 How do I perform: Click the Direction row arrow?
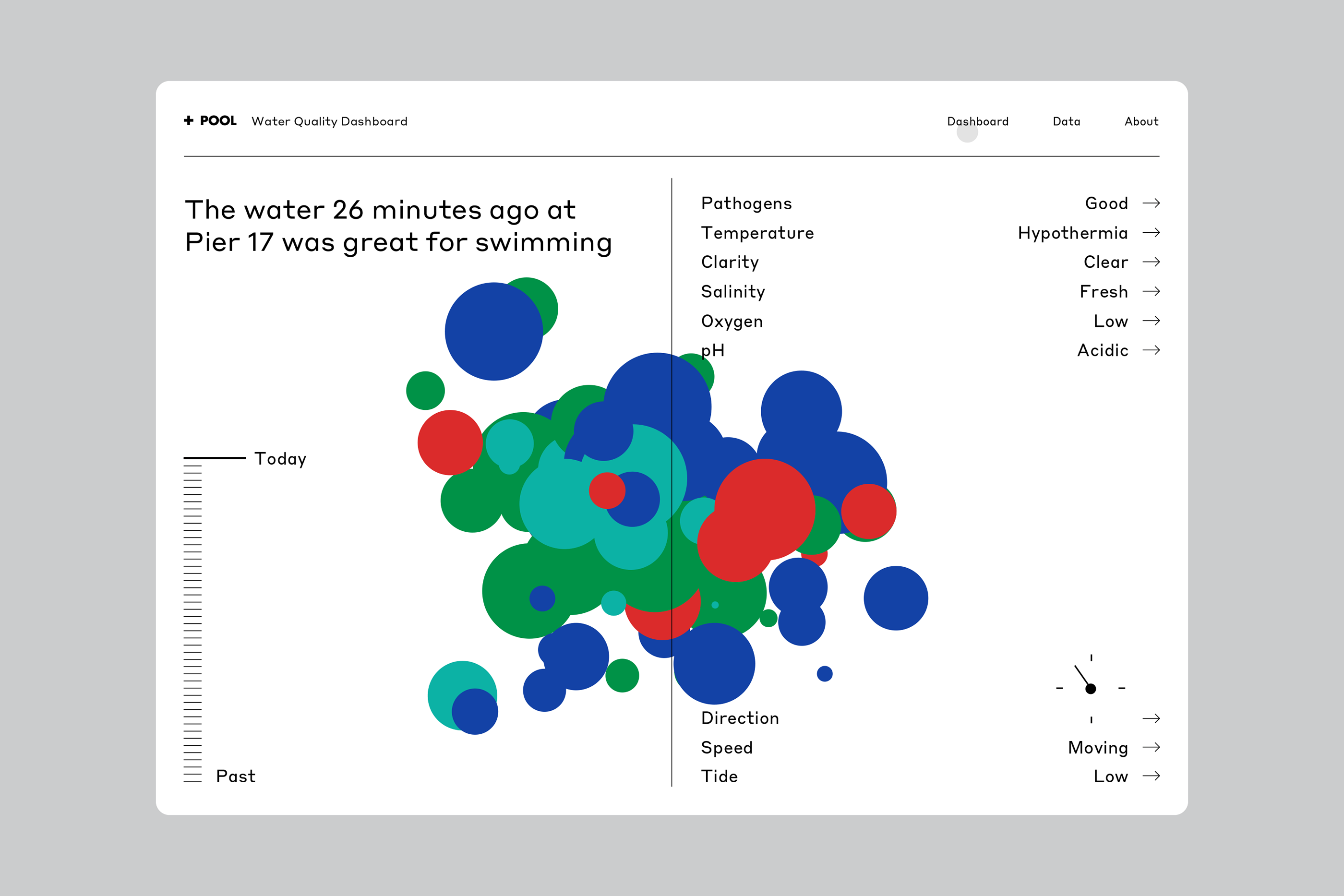point(1151,718)
